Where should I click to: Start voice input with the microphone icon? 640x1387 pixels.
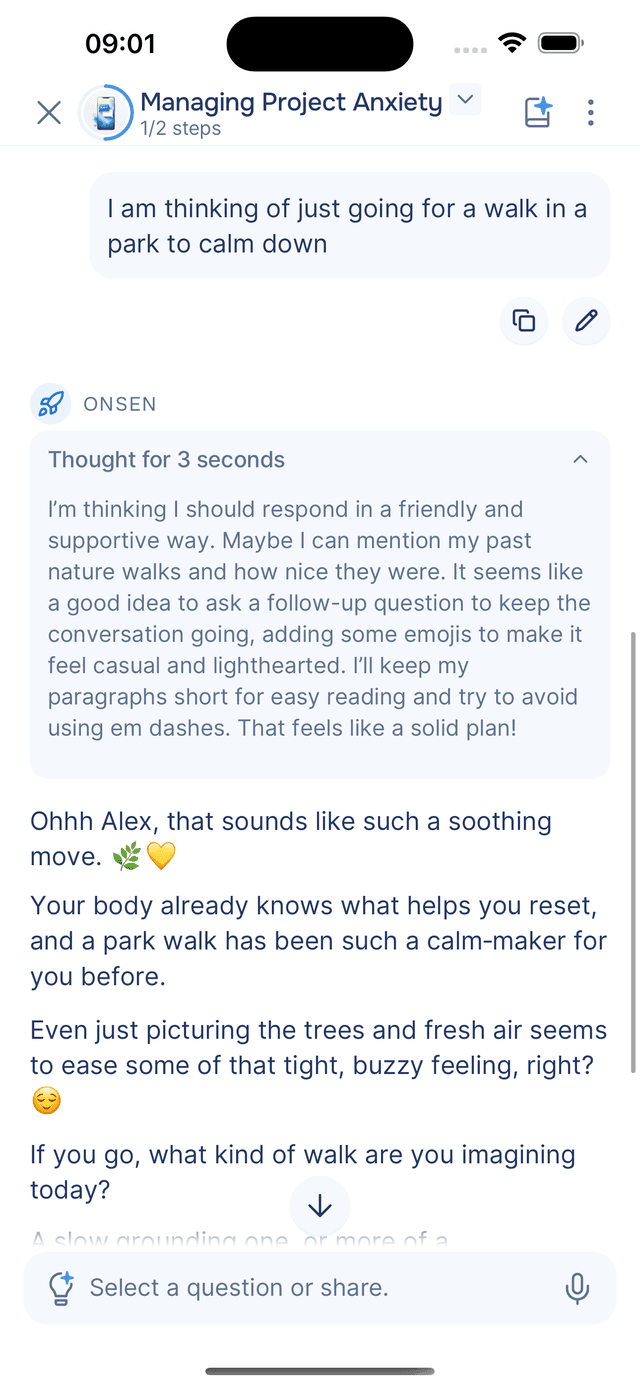[x=578, y=1288]
